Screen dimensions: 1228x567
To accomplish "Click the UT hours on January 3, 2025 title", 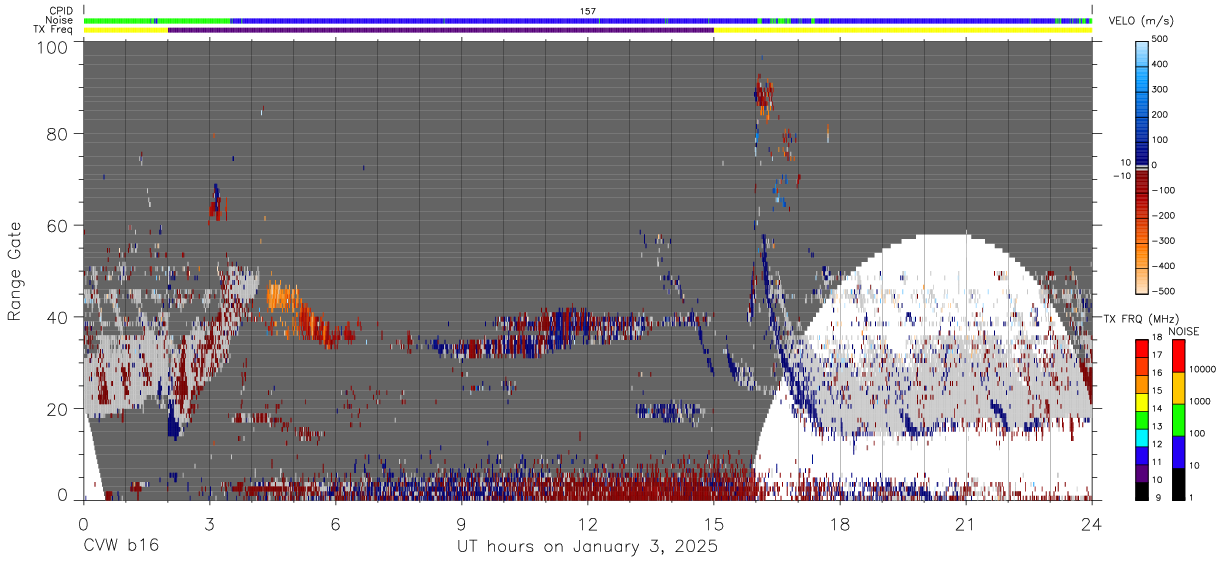I will (x=587, y=547).
